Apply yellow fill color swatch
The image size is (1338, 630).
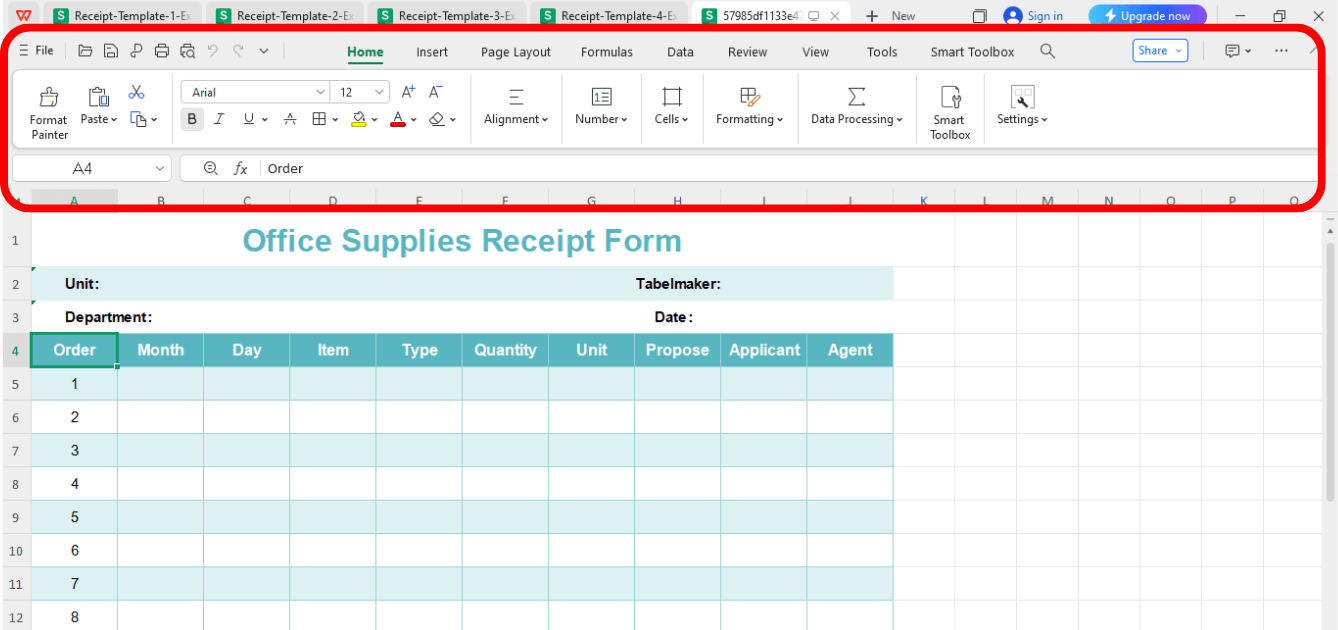point(359,119)
